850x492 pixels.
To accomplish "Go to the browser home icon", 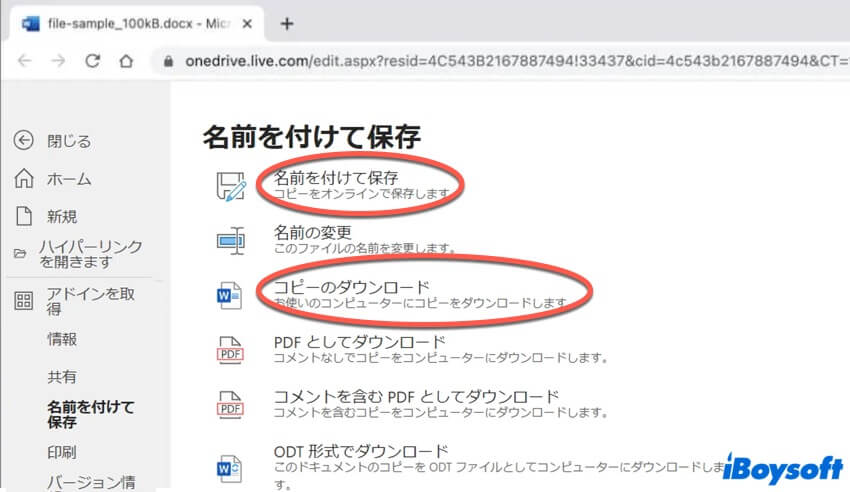I will (126, 61).
